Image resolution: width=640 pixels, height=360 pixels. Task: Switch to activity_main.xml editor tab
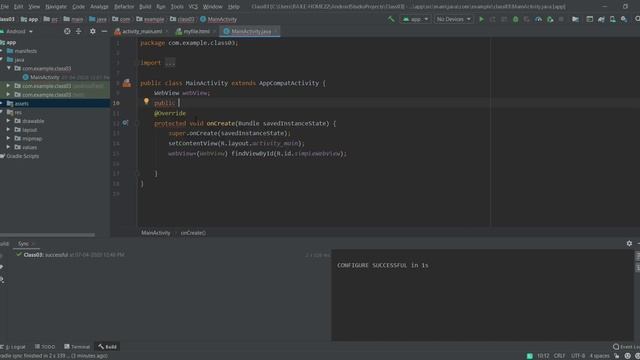tap(141, 31)
